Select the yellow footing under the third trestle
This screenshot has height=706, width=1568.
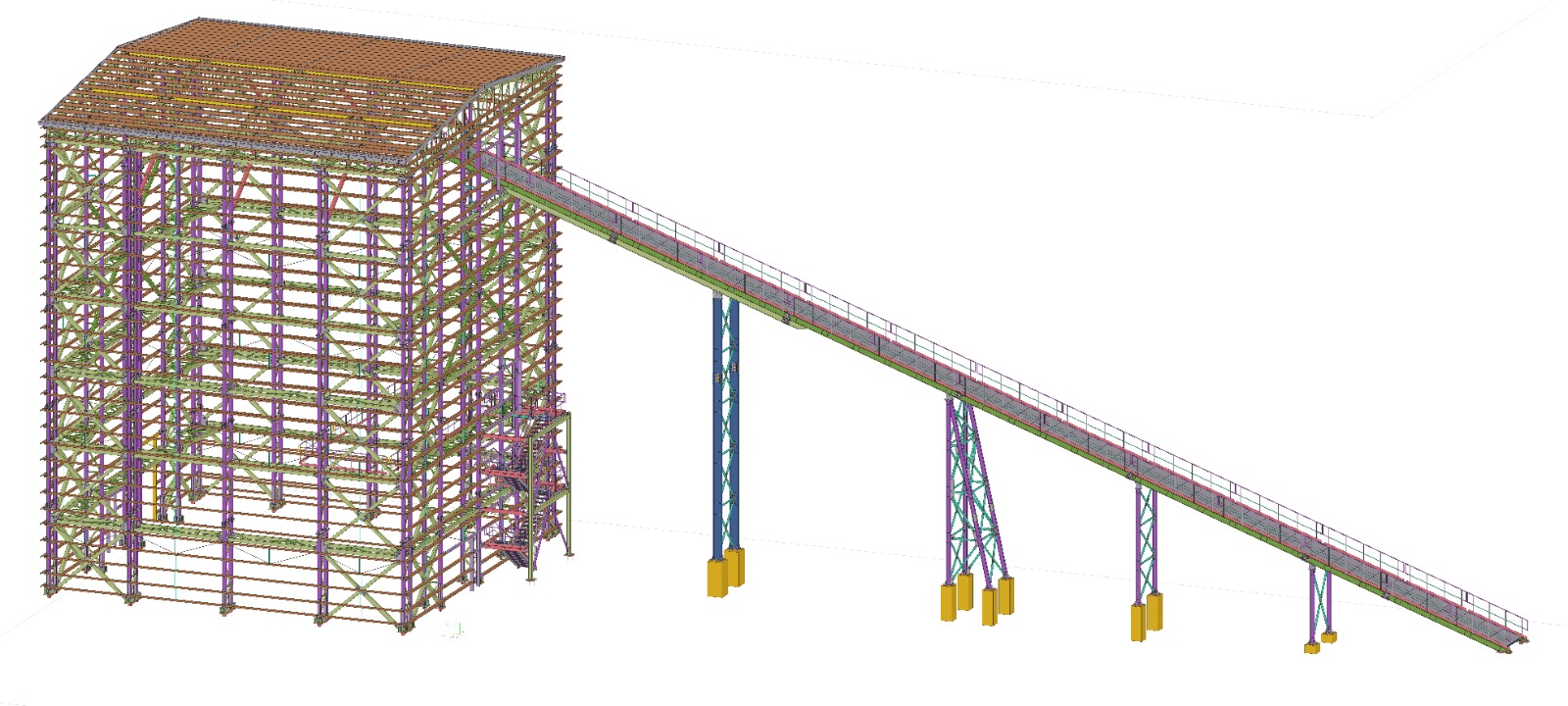[x=1146, y=621]
